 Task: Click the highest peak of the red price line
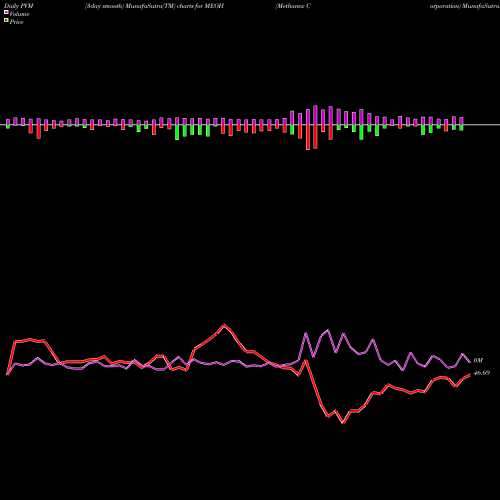[x=224, y=324]
